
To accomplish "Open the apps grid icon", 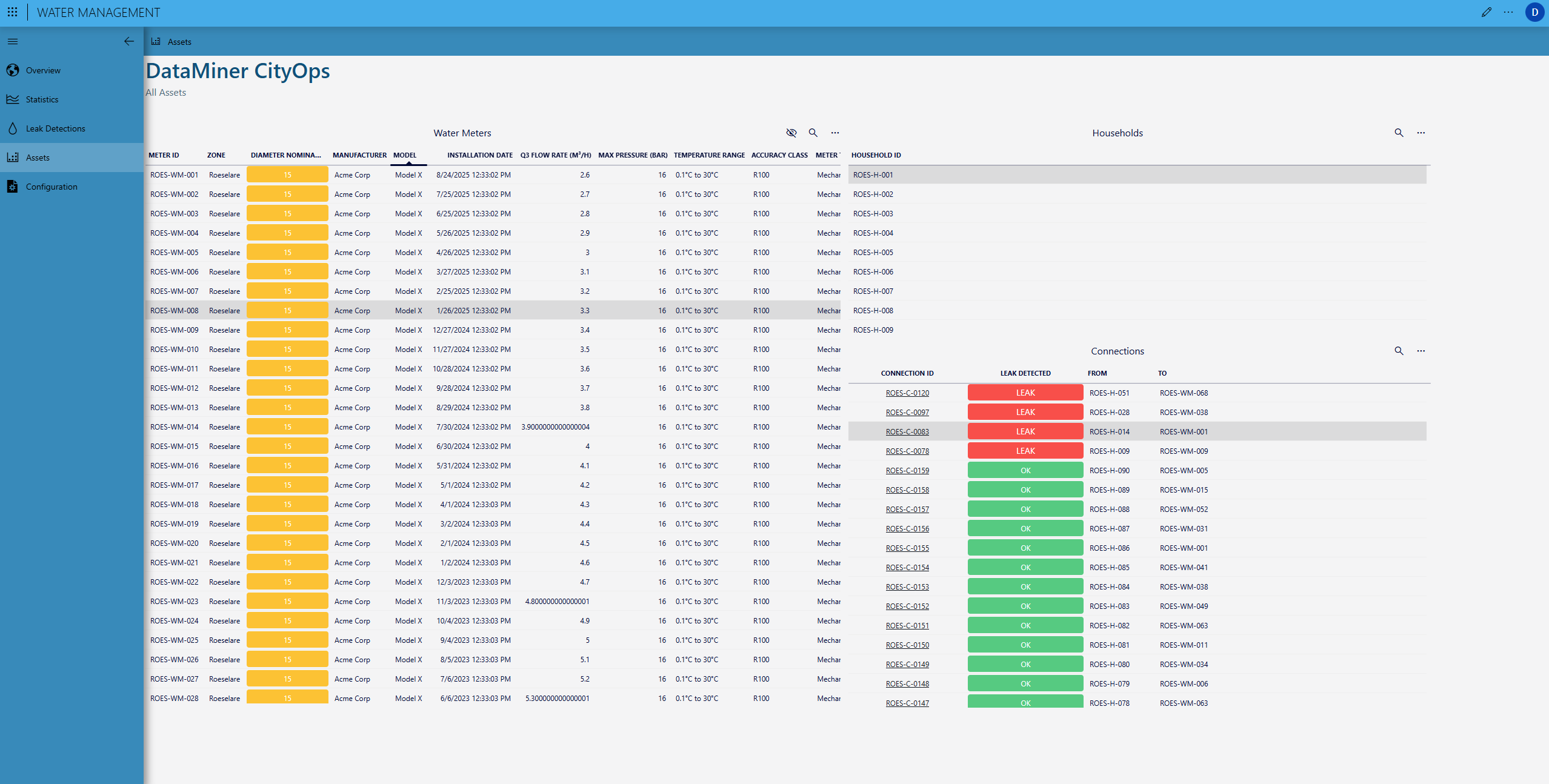I will pyautogui.click(x=12, y=12).
